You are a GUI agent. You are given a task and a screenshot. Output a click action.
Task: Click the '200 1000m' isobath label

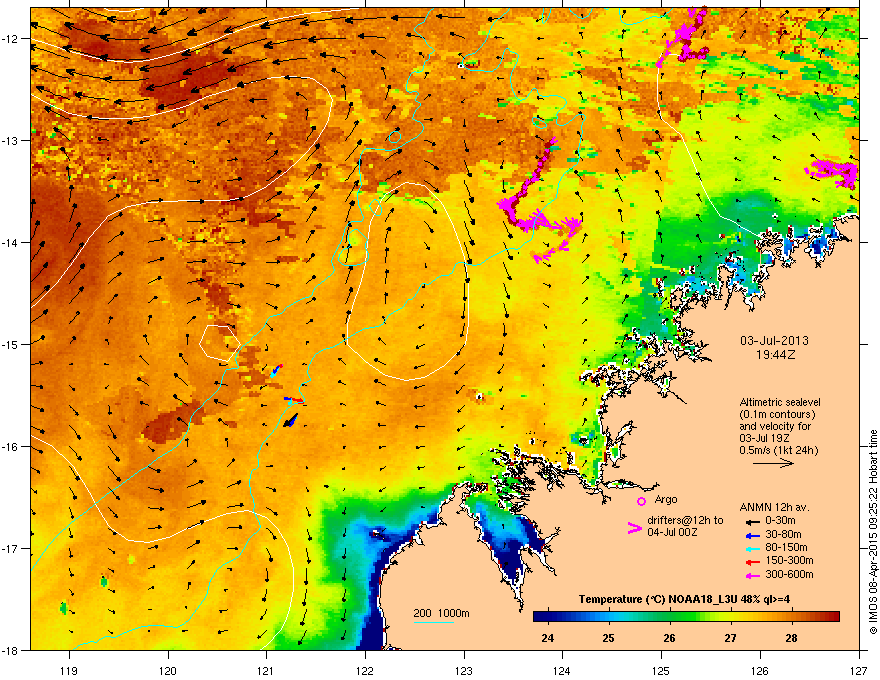click(x=441, y=613)
